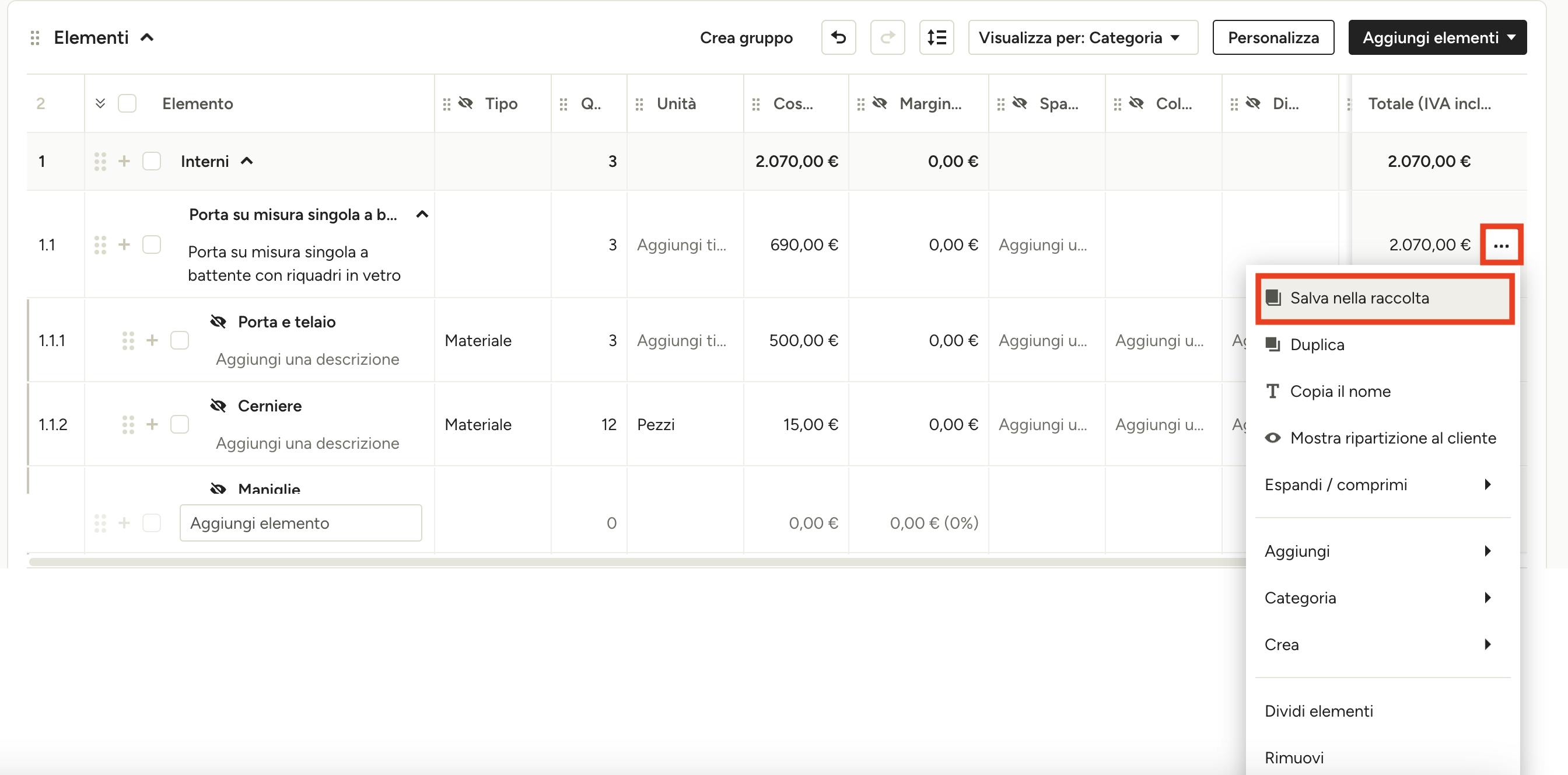Click the plus icon in row 1.1

pos(124,245)
